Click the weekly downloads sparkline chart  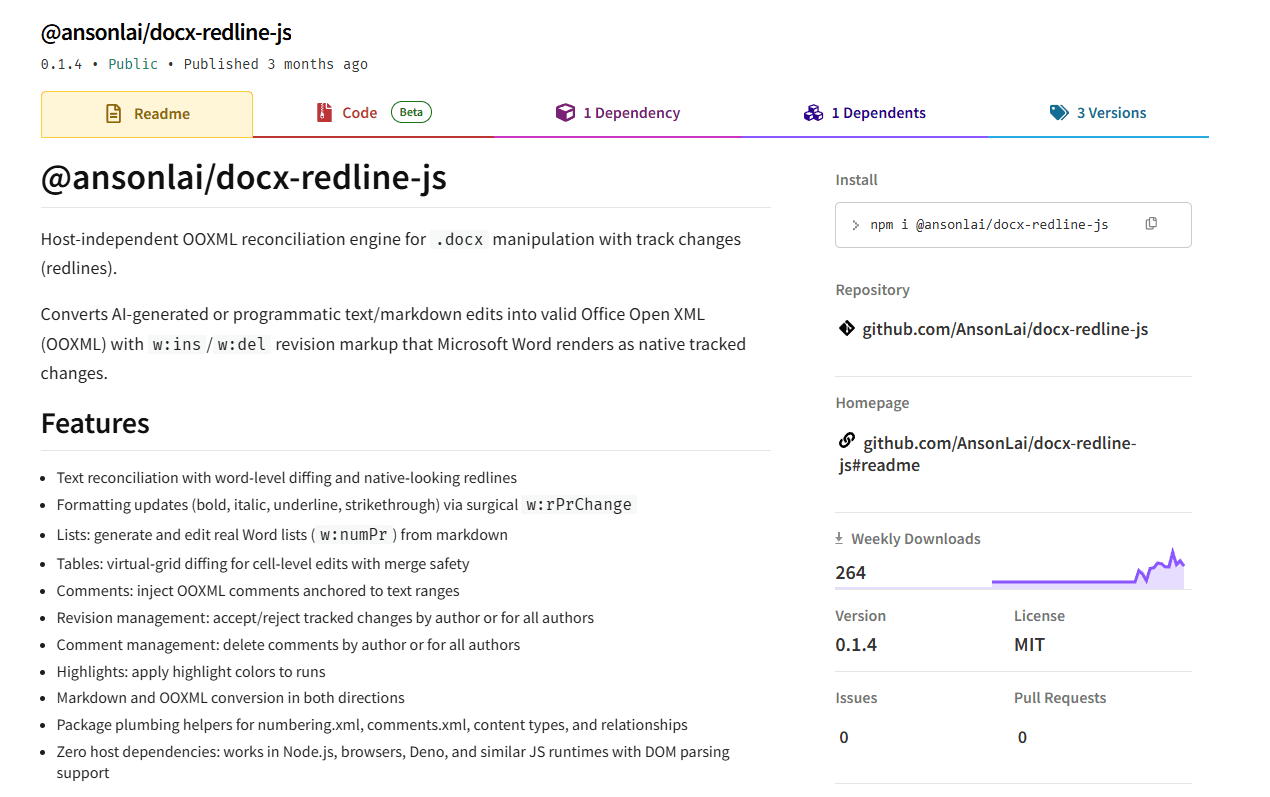click(x=1088, y=567)
